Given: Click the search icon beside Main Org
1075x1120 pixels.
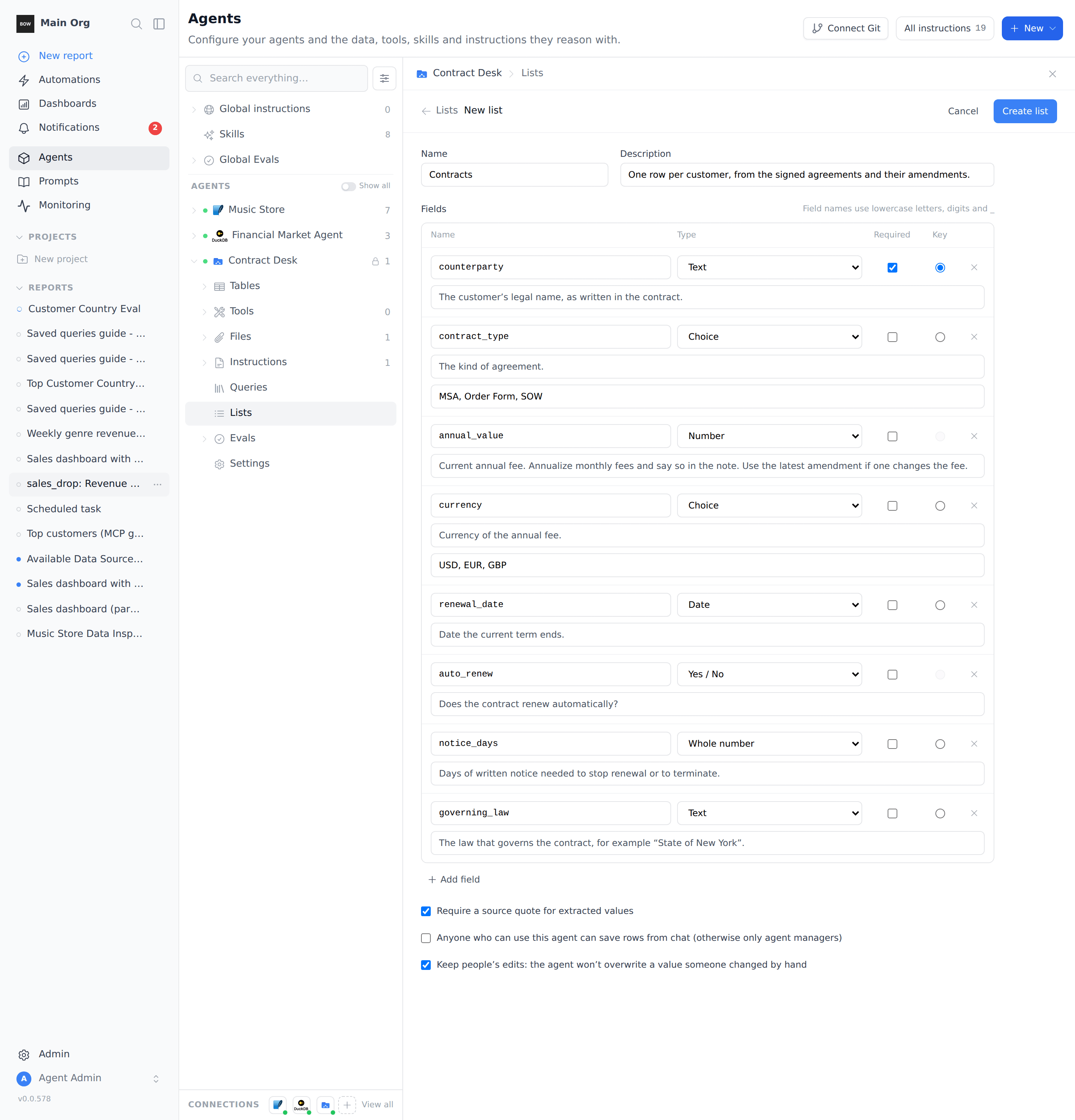Looking at the screenshot, I should (x=136, y=24).
